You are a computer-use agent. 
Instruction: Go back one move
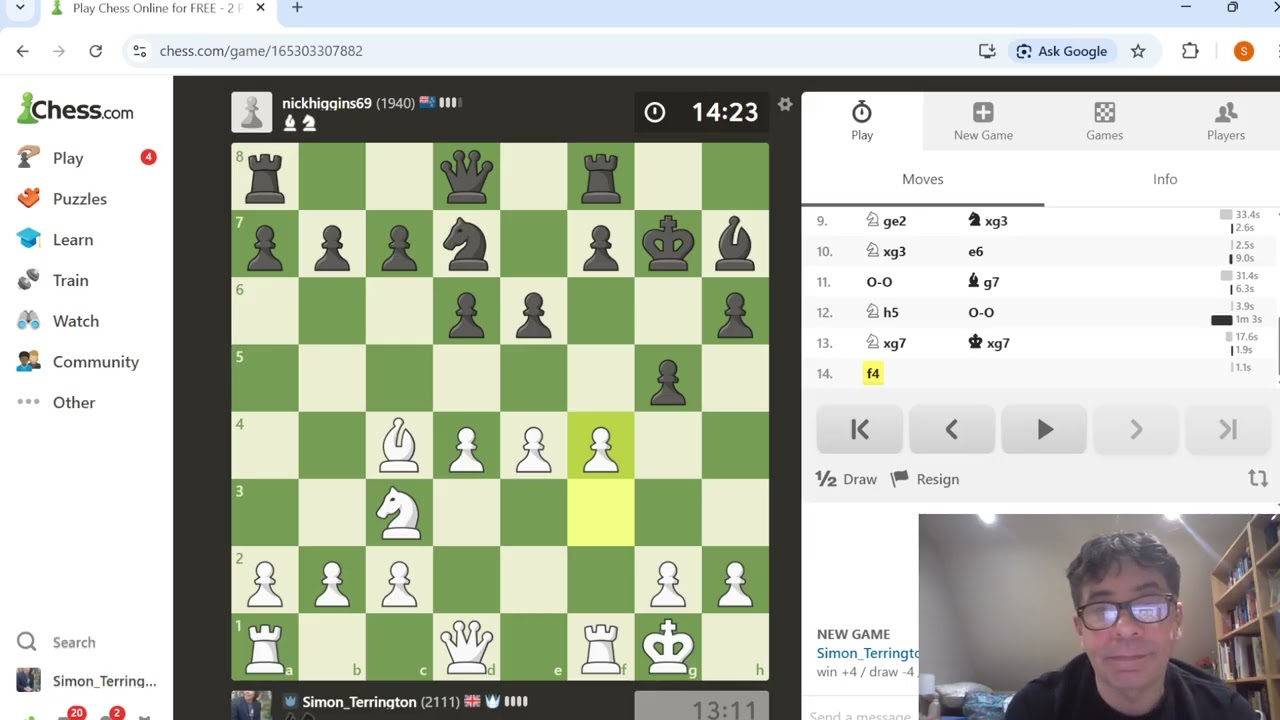951,430
